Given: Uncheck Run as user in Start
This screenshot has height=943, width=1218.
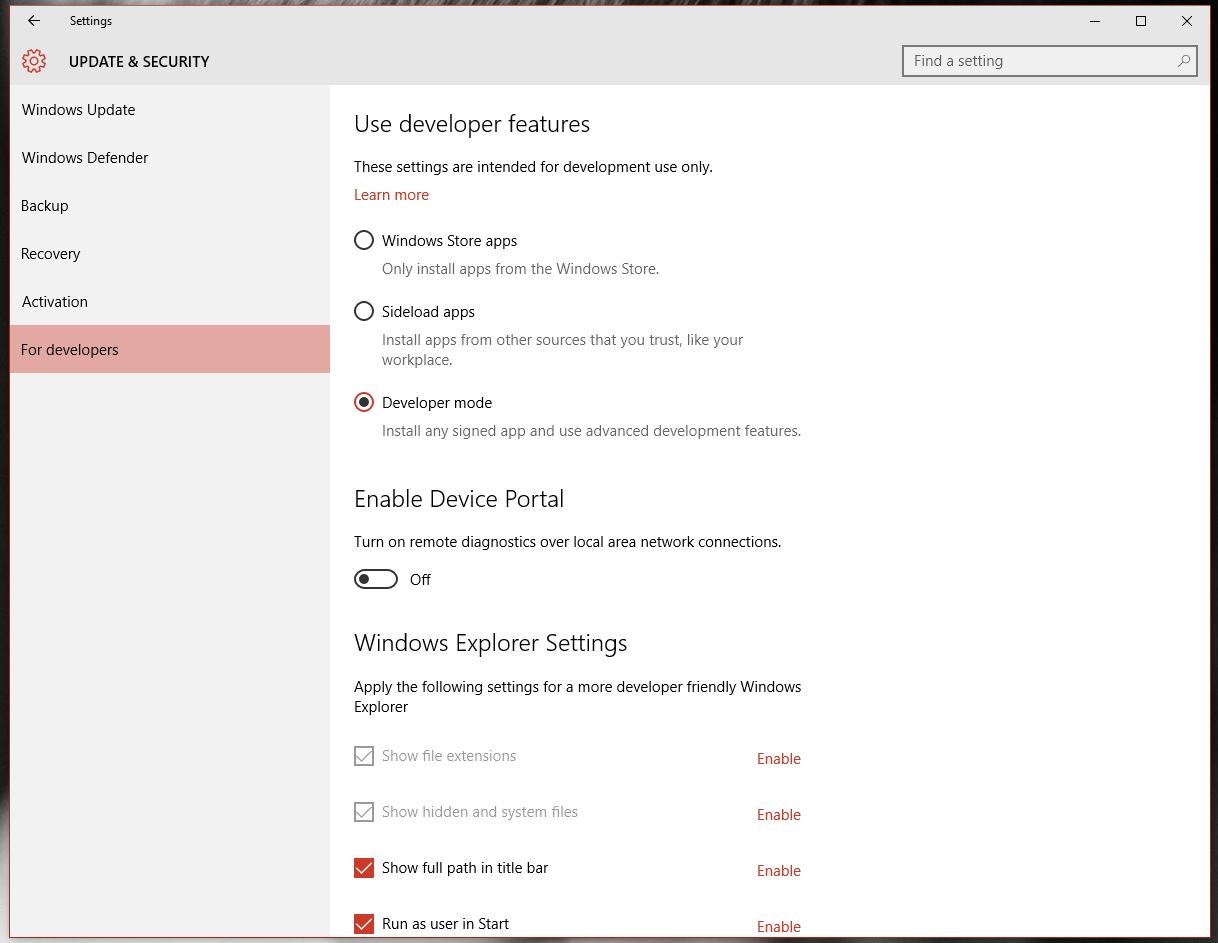Looking at the screenshot, I should [364, 924].
